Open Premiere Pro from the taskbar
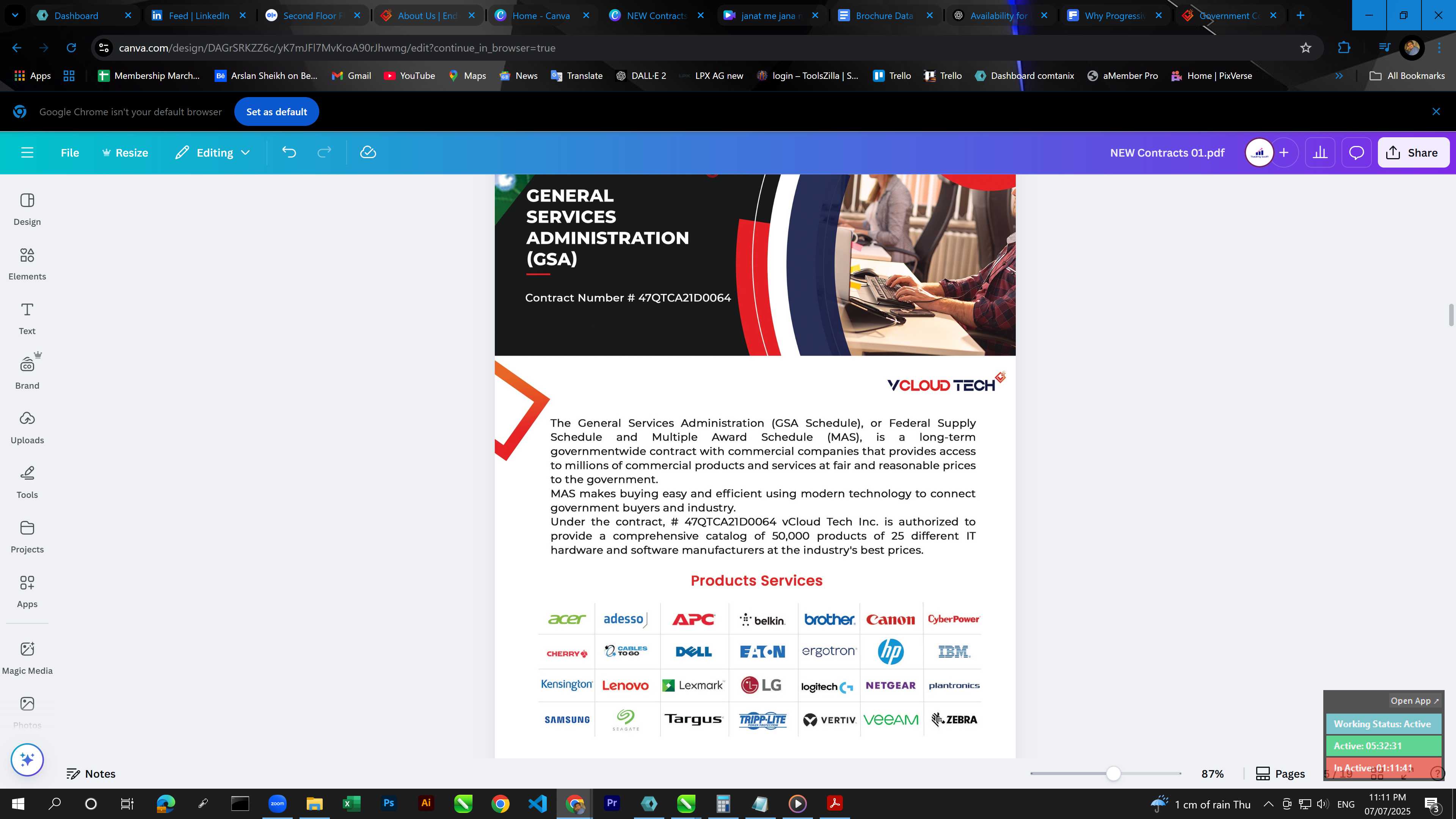 coord(612,803)
